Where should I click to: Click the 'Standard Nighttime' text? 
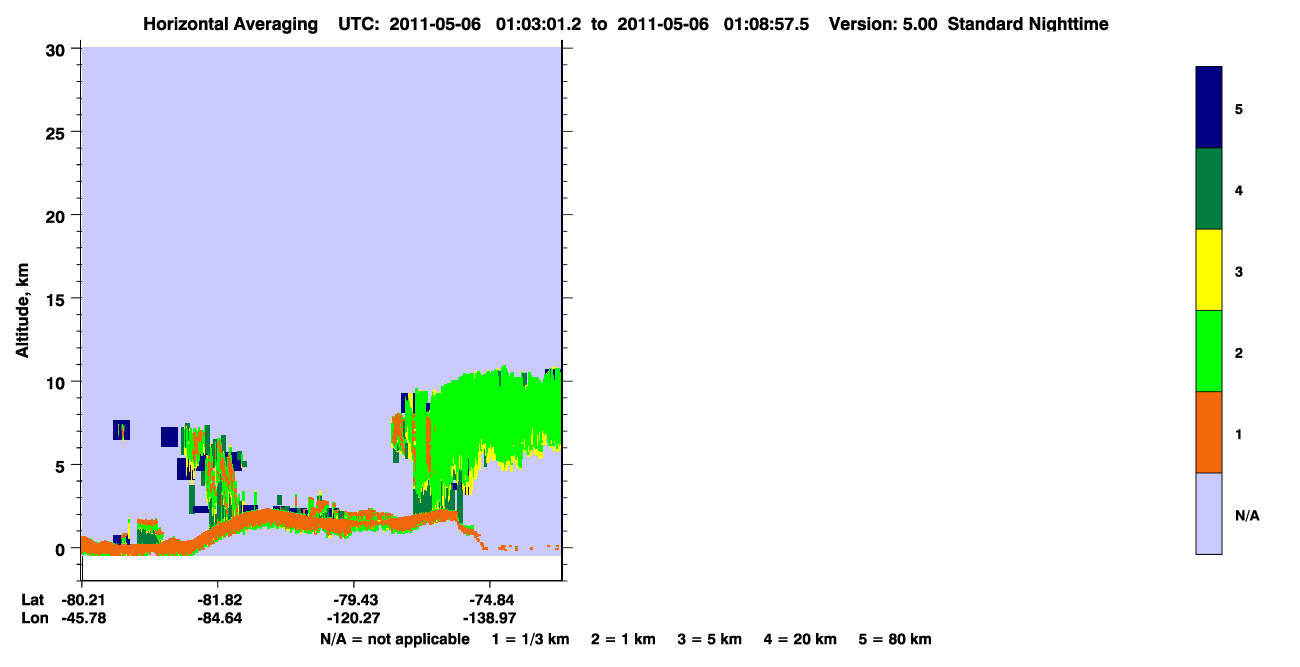click(x=1028, y=24)
